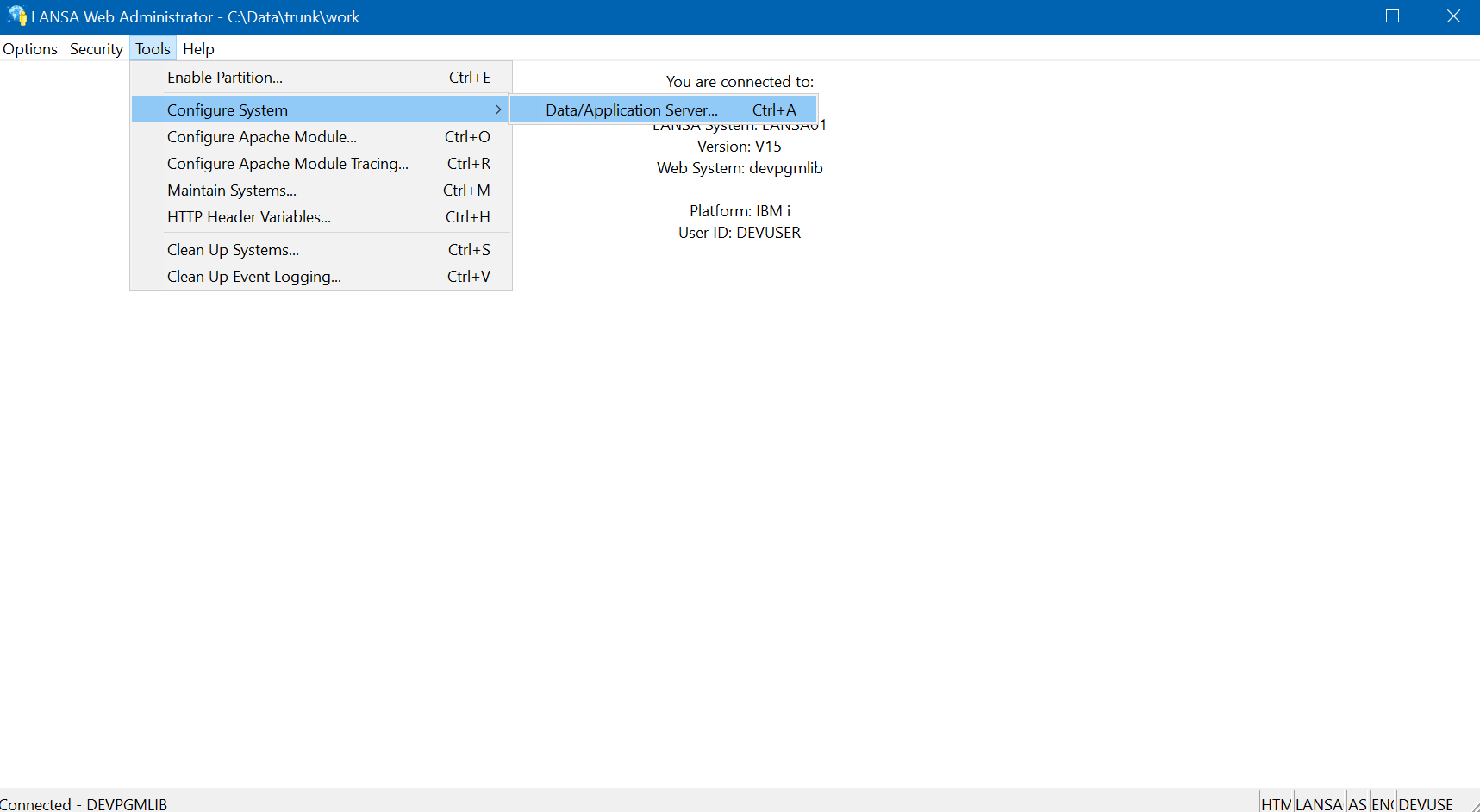The image size is (1480, 812).
Task: Click the AS status bar panel
Action: (1358, 803)
